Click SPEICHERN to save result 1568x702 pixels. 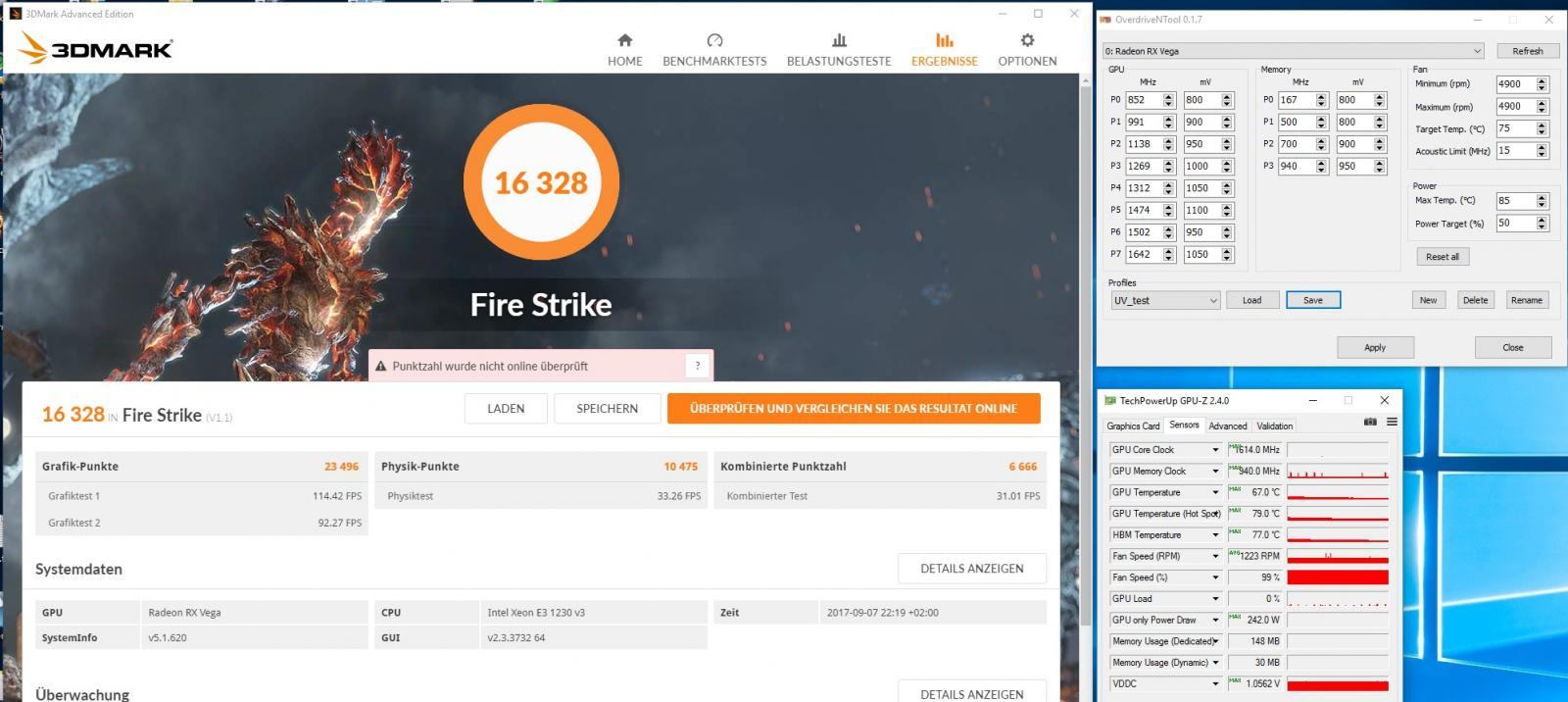tap(607, 409)
